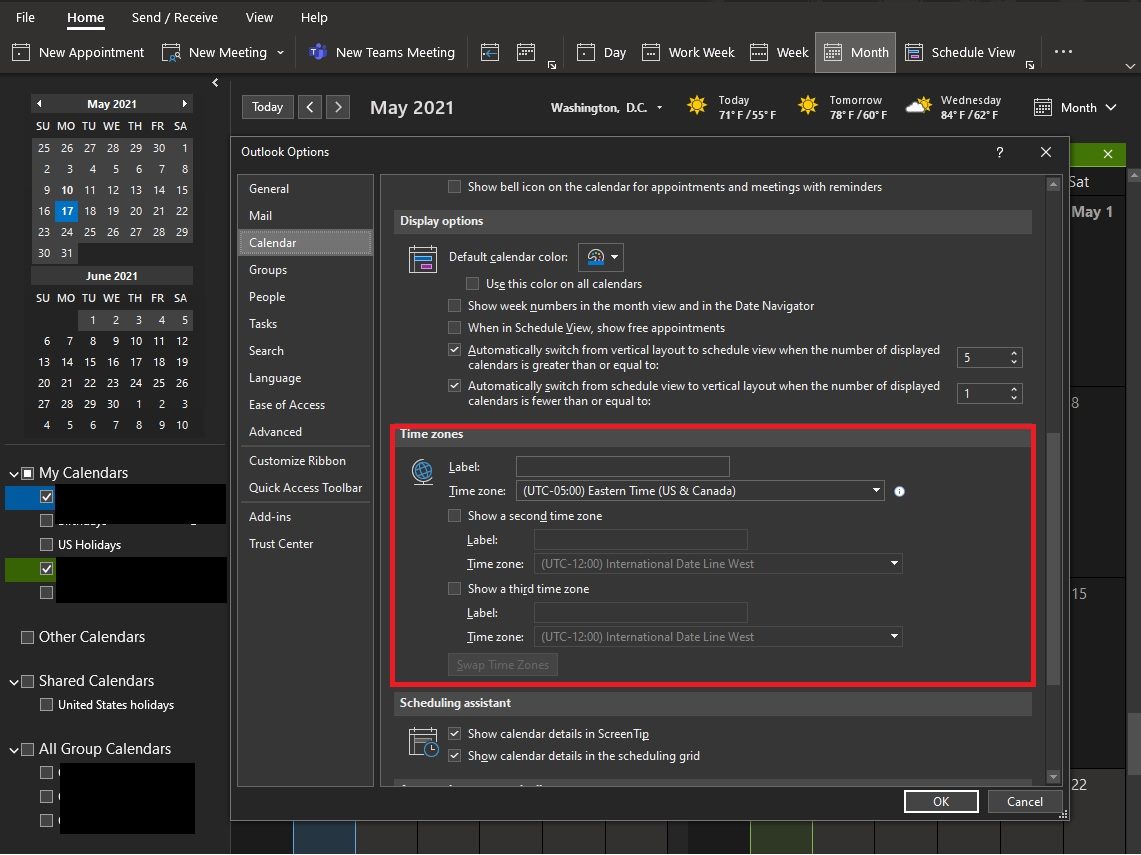Cancel the Outlook Options dialog
Image resolution: width=1141 pixels, height=855 pixels.
point(1025,801)
